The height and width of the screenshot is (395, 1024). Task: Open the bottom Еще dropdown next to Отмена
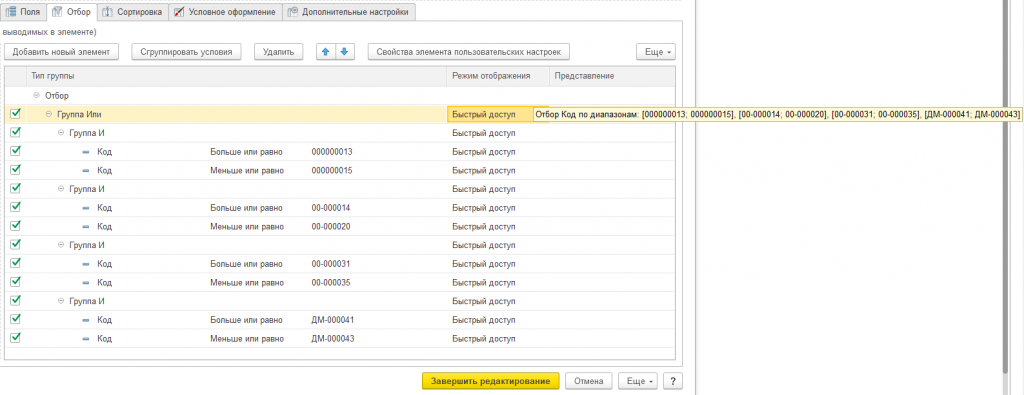tap(637, 381)
